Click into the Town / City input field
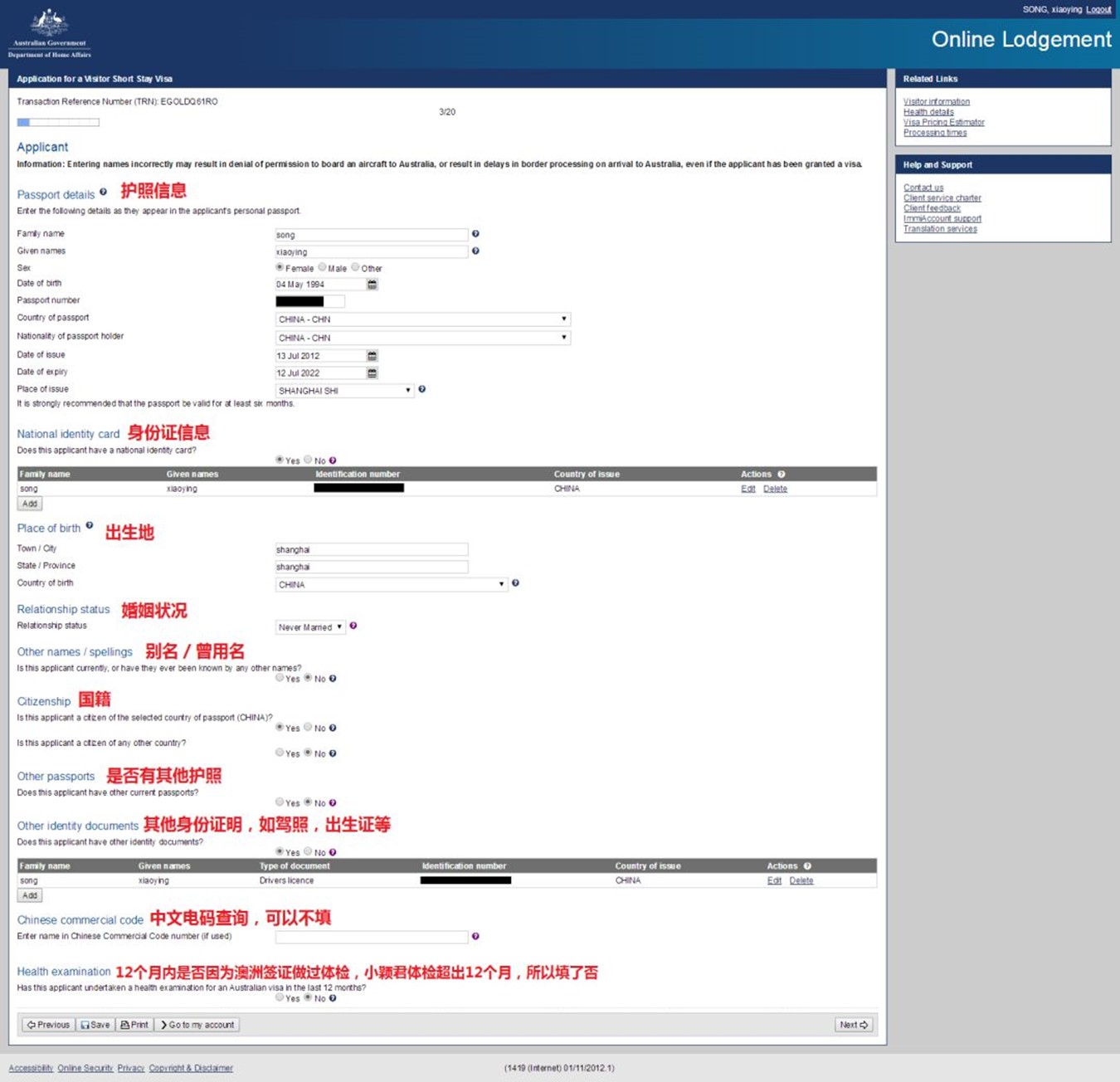The height and width of the screenshot is (1082, 1120). [x=372, y=549]
